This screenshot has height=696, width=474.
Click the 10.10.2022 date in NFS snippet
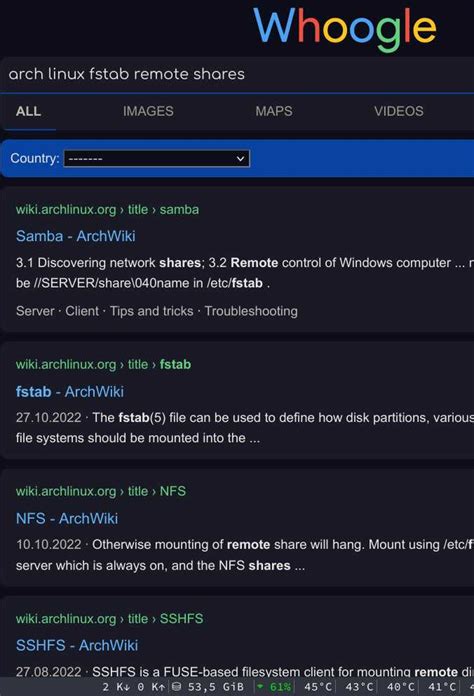(49, 545)
